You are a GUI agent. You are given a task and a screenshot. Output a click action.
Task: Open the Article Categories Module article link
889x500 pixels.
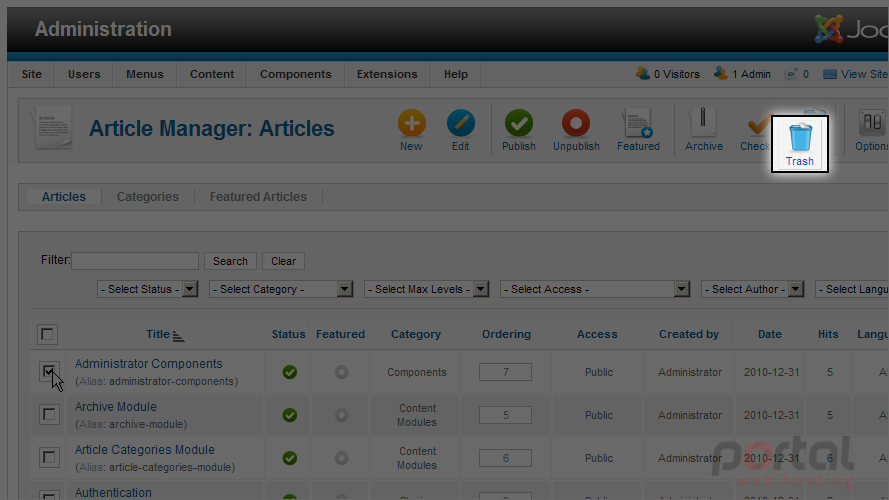(145, 450)
